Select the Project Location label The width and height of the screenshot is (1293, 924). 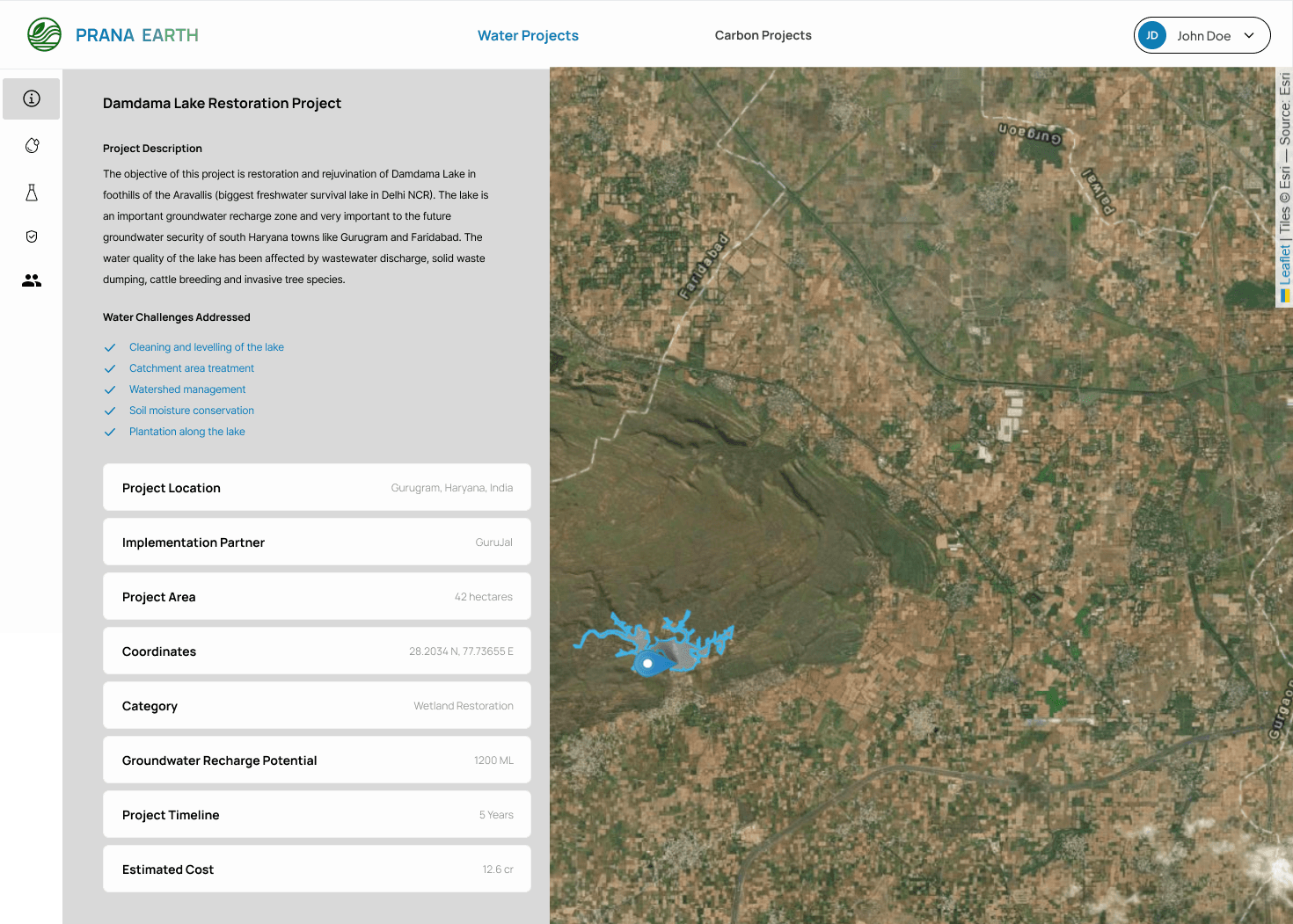[x=172, y=488]
